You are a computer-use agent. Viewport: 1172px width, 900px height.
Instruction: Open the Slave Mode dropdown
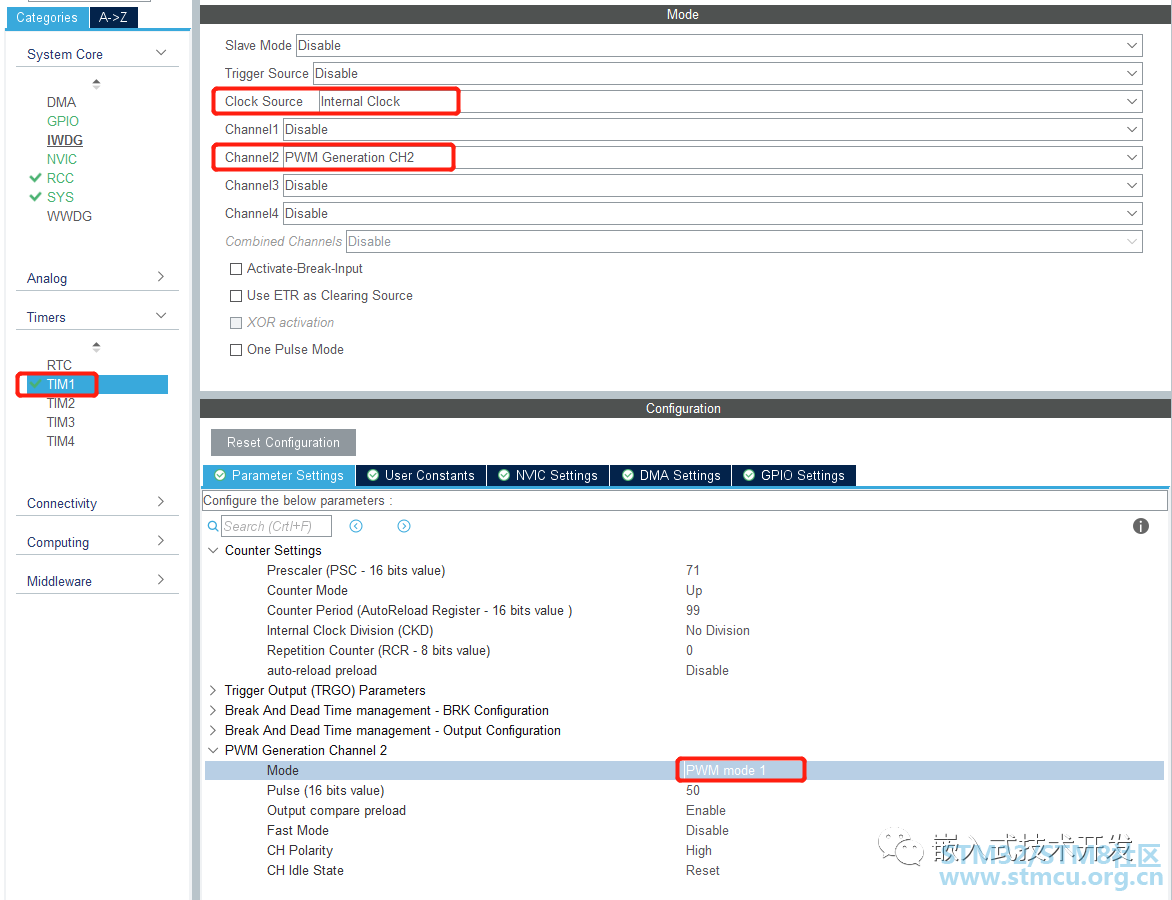click(719, 46)
